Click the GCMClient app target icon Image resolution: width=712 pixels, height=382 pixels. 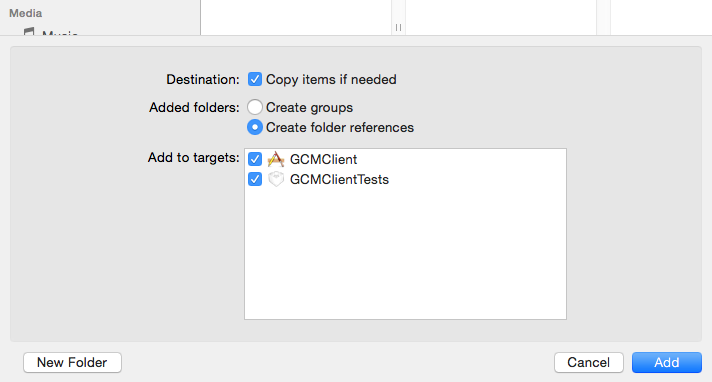pyautogui.click(x=276, y=159)
